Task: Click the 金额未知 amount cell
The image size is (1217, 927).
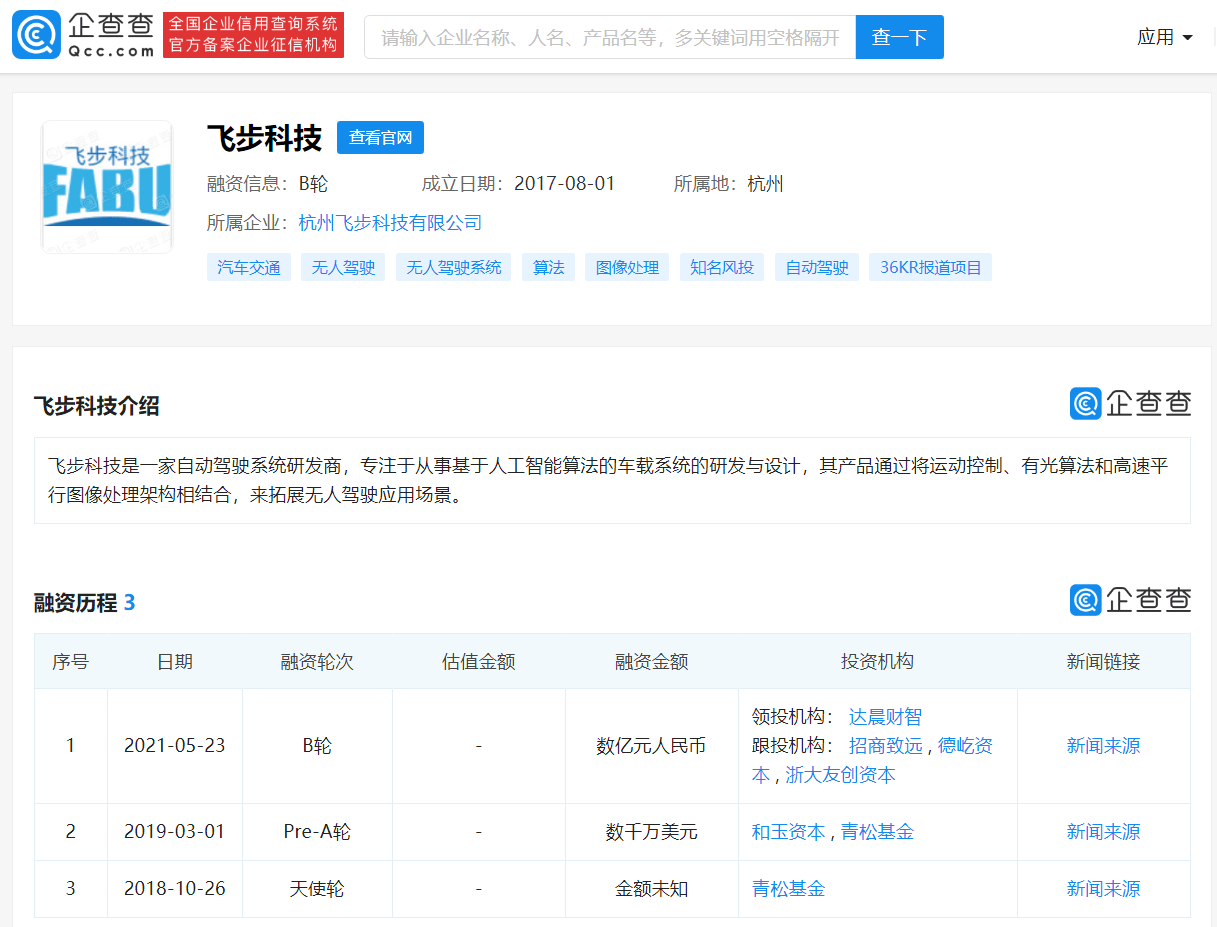Action: [652, 889]
